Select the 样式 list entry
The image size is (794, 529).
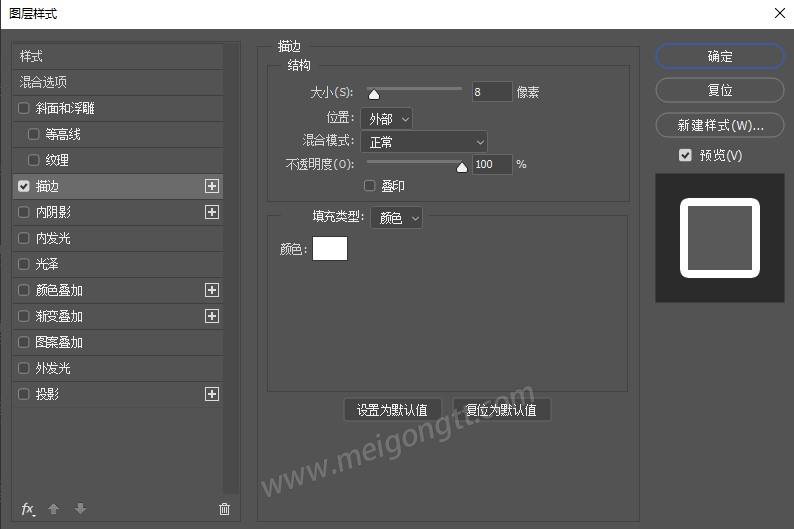pyautogui.click(x=117, y=56)
